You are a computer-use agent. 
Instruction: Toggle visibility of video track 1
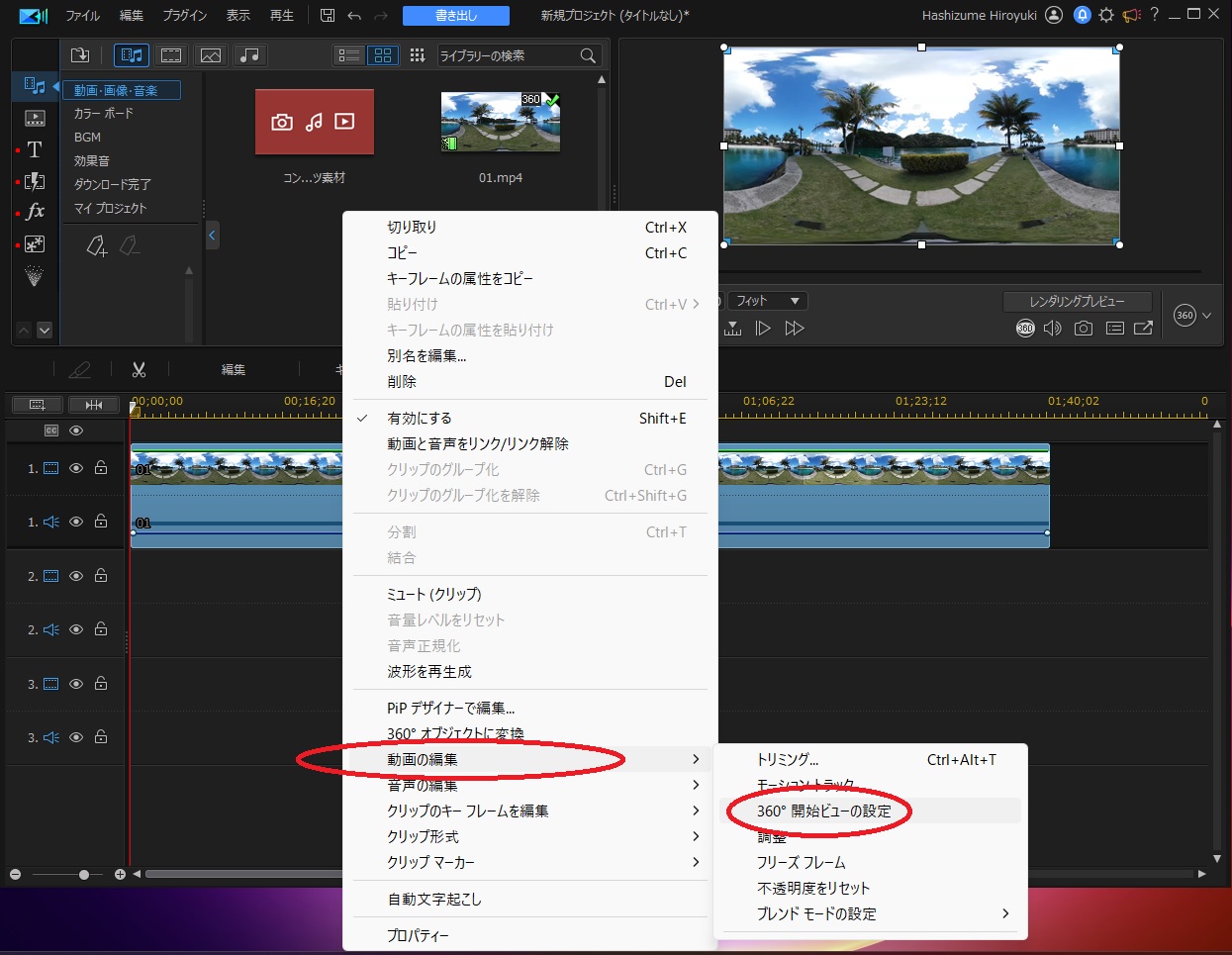(76, 468)
